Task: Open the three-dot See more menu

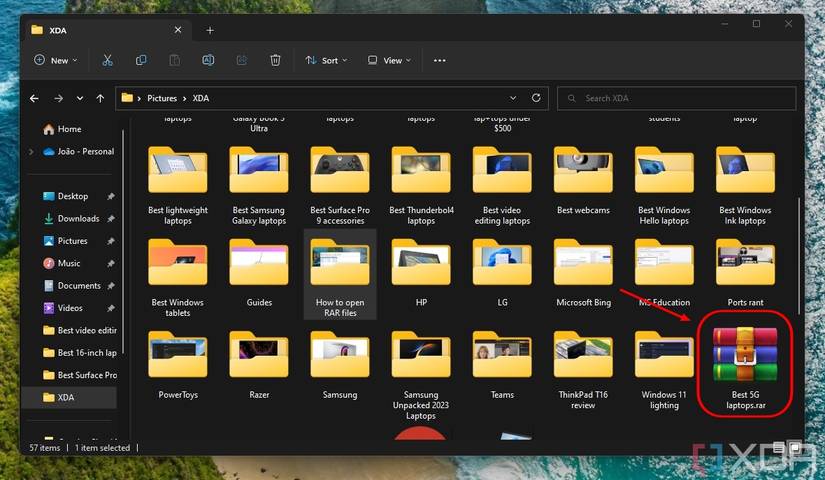Action: (x=439, y=60)
